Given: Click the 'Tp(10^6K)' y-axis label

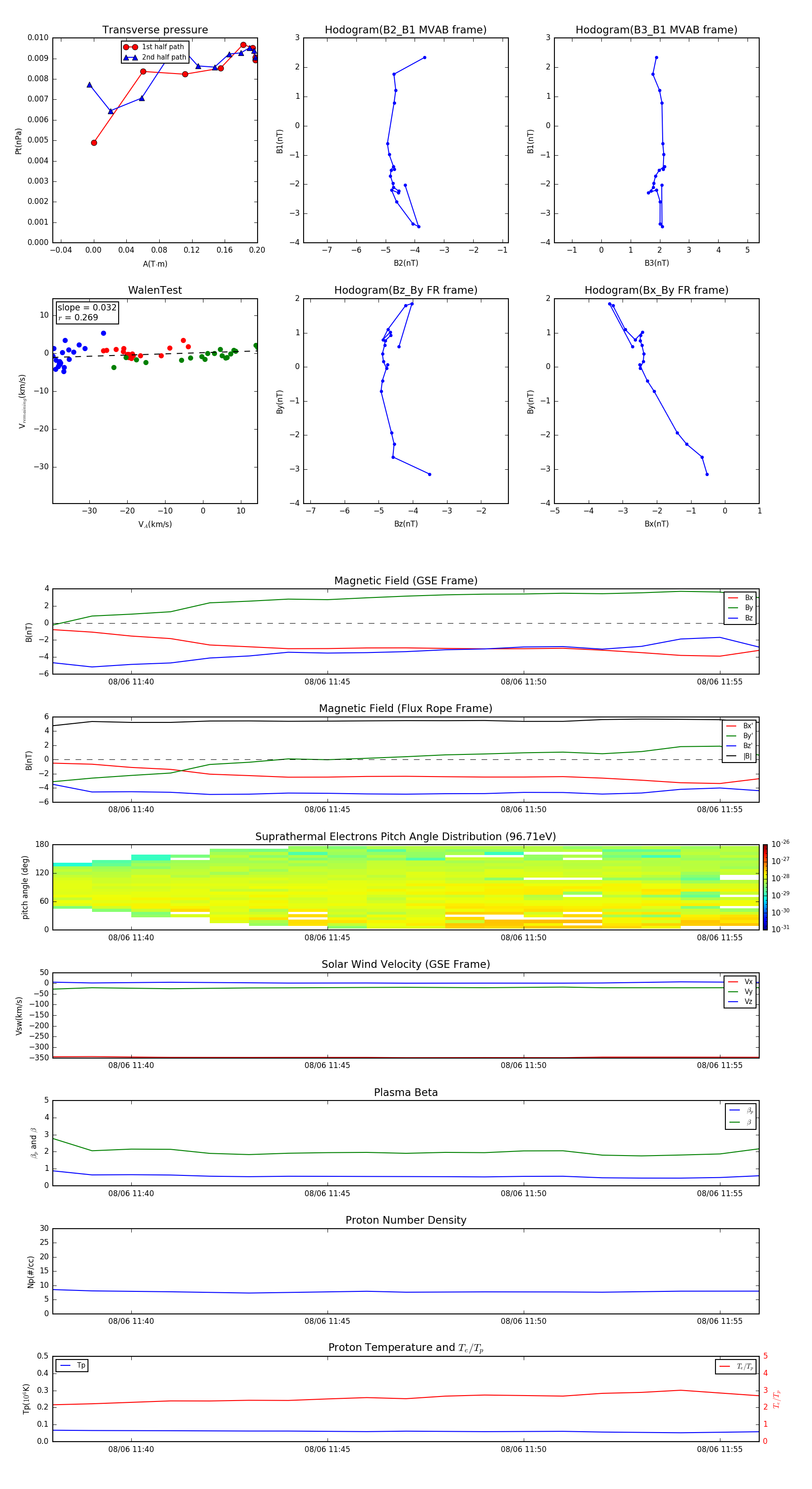Looking at the screenshot, I should pos(27,1399).
